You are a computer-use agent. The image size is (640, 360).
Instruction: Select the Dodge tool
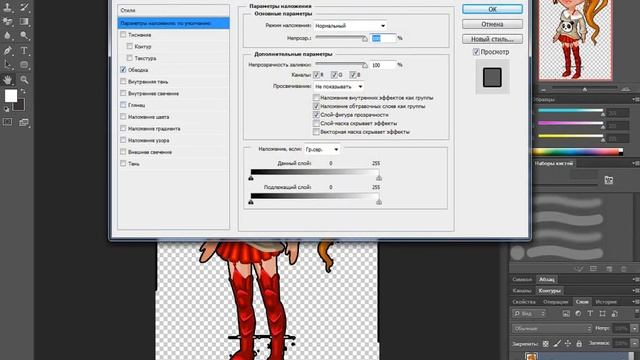pos(24,36)
